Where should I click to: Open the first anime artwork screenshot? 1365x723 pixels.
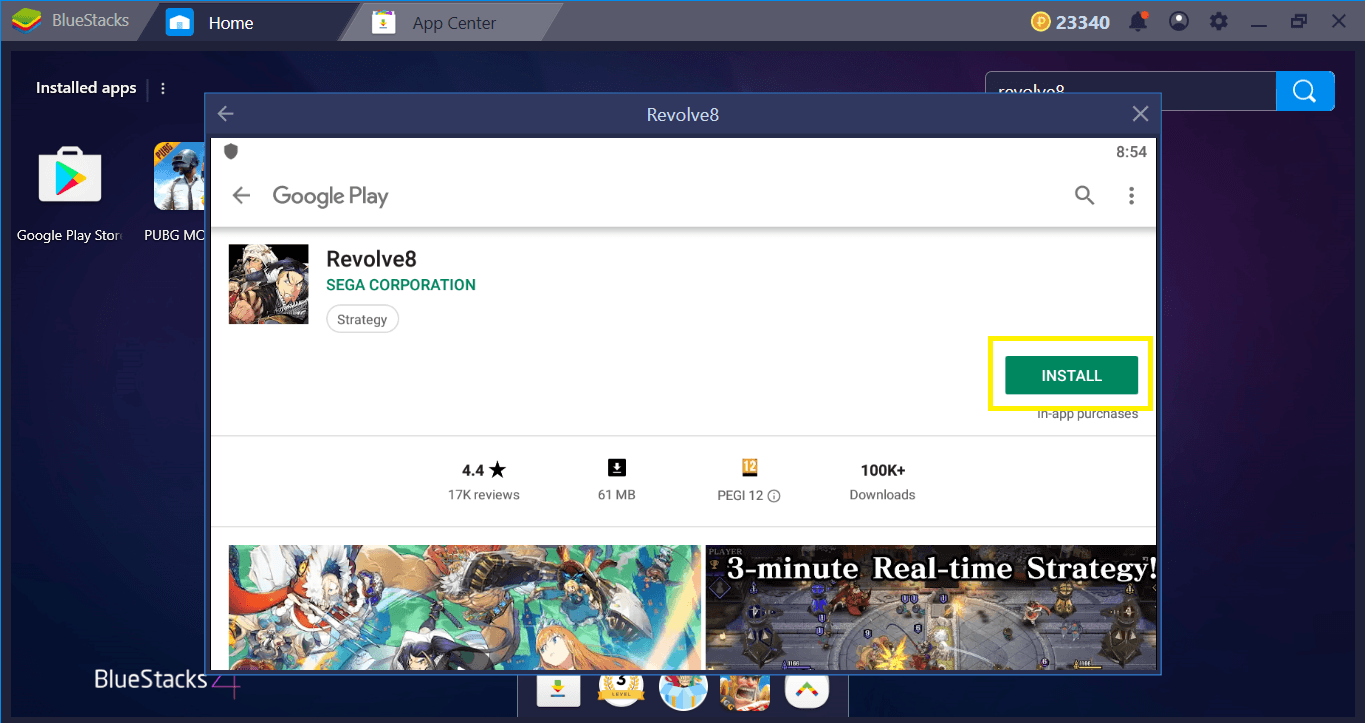[x=464, y=607]
